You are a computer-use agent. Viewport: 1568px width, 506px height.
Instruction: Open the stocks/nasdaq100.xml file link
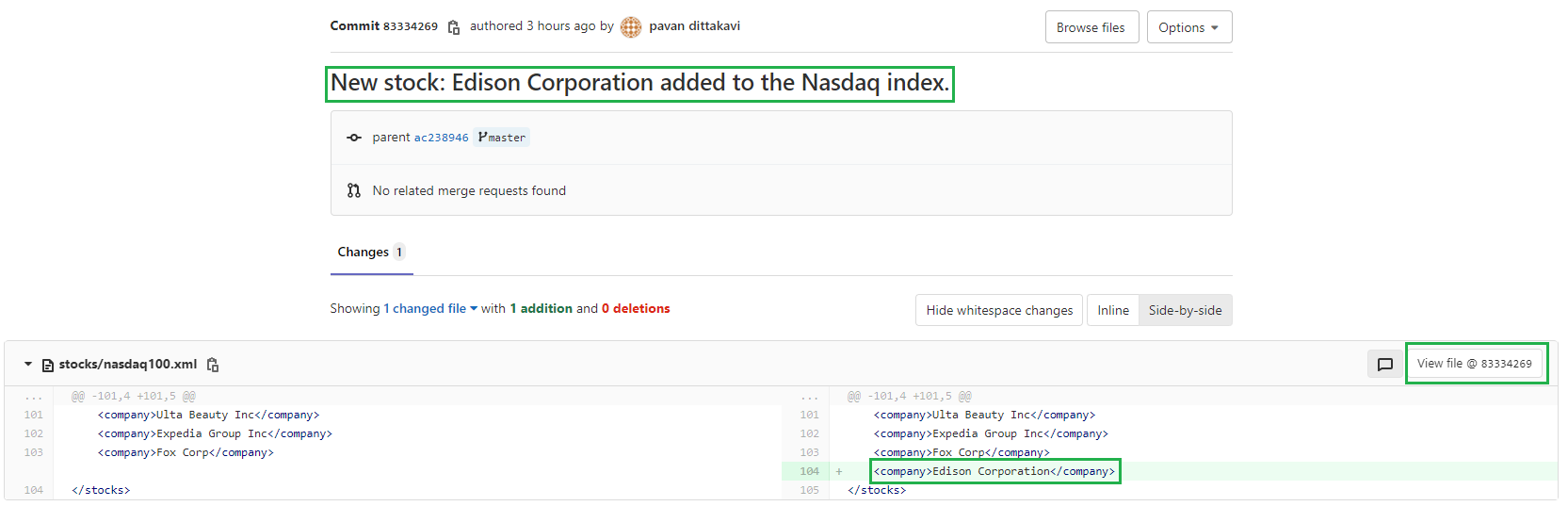pos(128,365)
